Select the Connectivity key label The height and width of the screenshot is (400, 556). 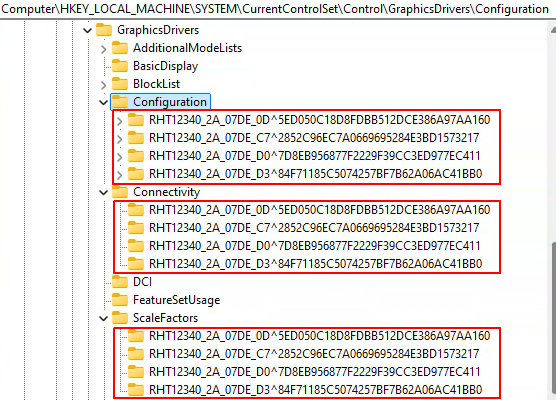tap(167, 192)
